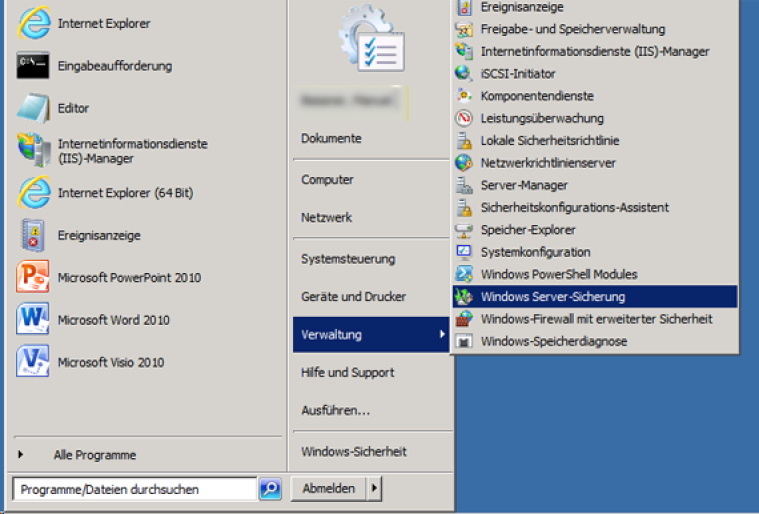Click Ereignisanzeige icon in left program list
759x514 pixels.
click(32, 235)
